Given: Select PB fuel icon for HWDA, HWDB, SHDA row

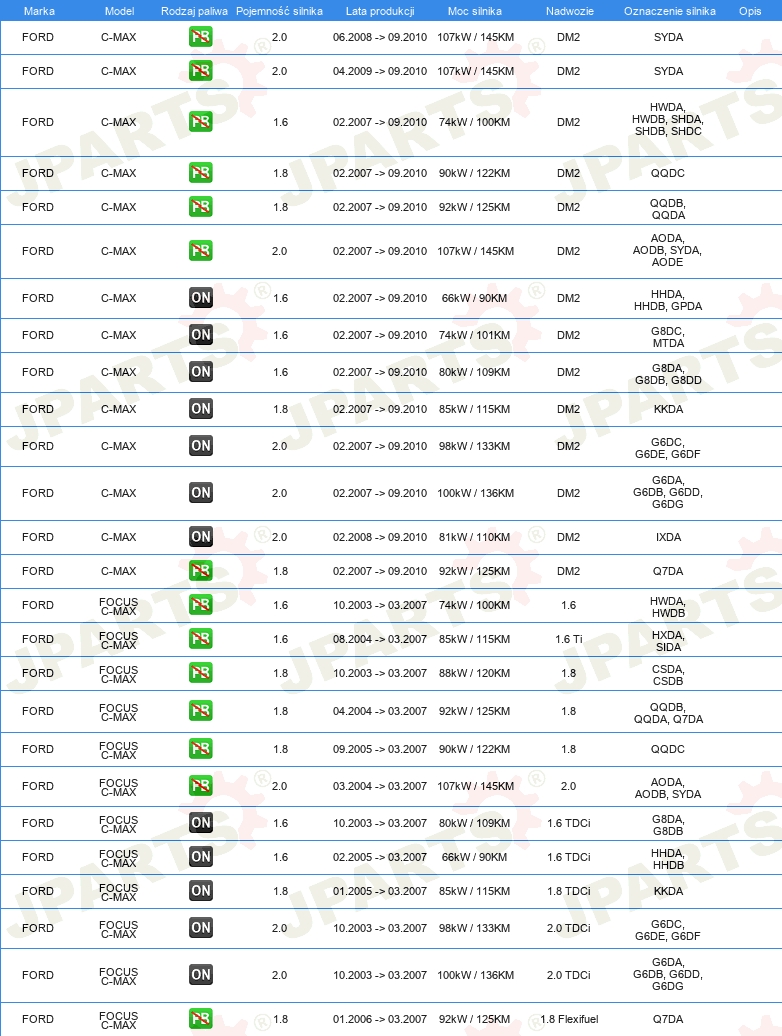Looking at the screenshot, I should click(201, 122).
